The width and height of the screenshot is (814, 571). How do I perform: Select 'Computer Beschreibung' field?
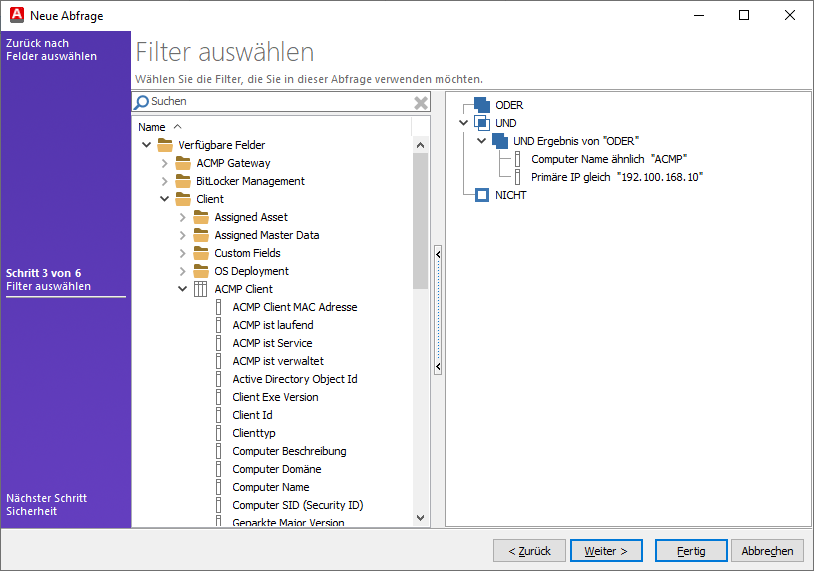pyautogui.click(x=289, y=451)
